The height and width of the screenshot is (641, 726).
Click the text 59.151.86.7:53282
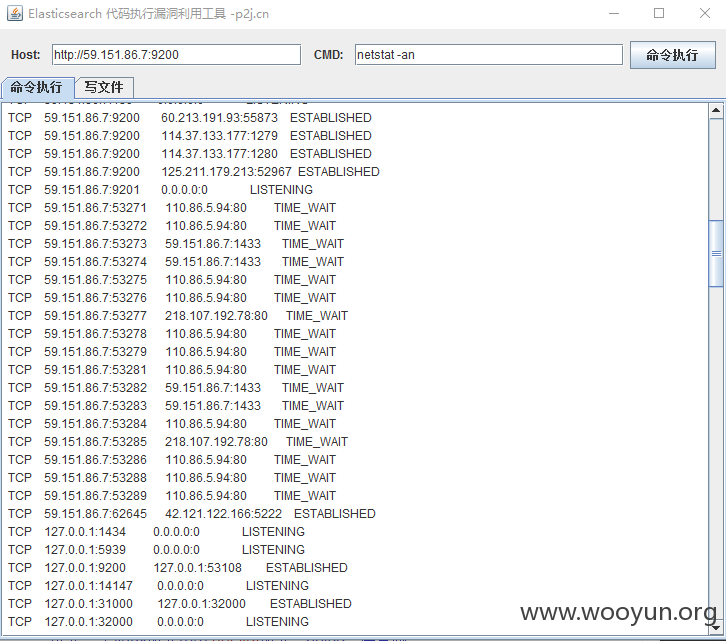click(x=95, y=388)
